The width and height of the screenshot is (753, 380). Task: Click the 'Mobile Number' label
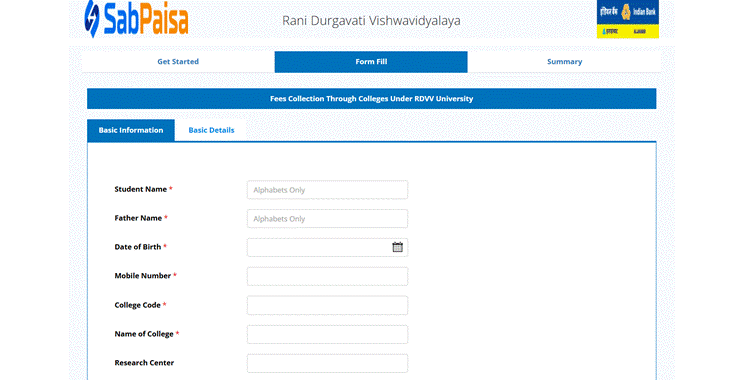pos(143,276)
